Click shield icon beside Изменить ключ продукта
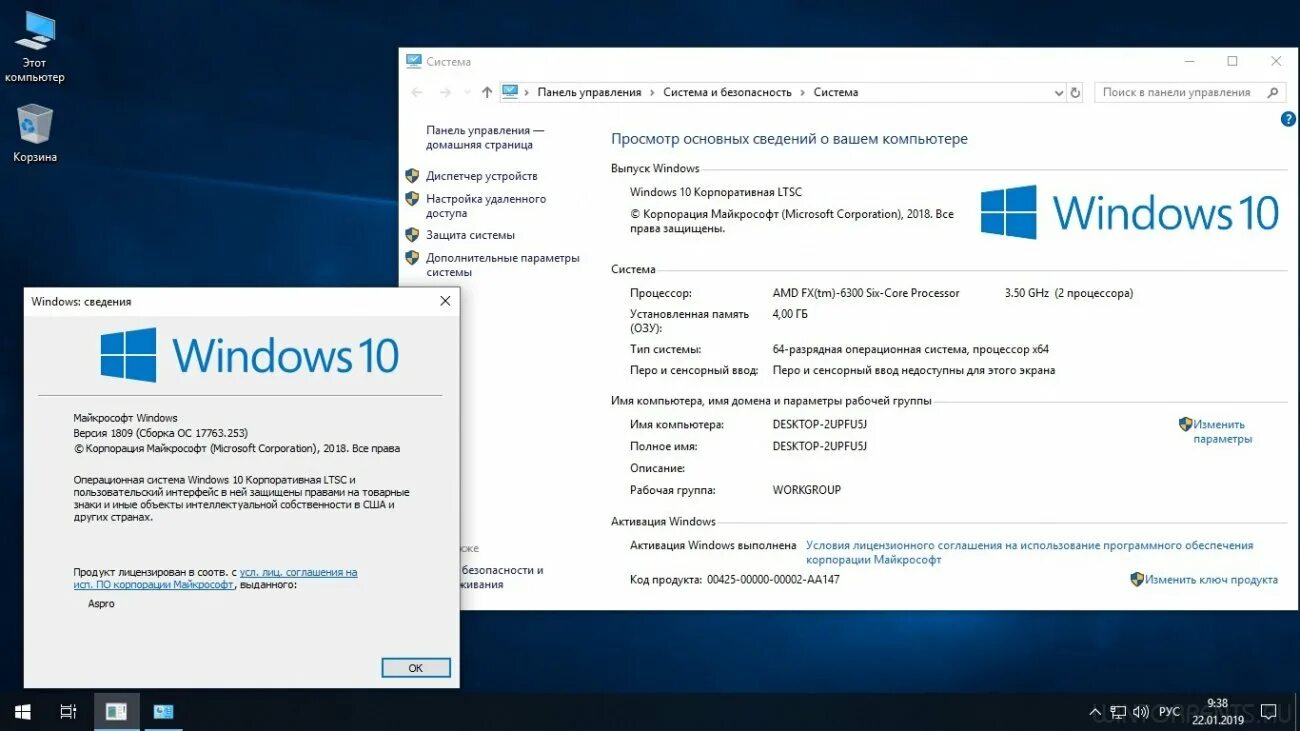Viewport: 1300px width, 731px height. [x=1137, y=579]
